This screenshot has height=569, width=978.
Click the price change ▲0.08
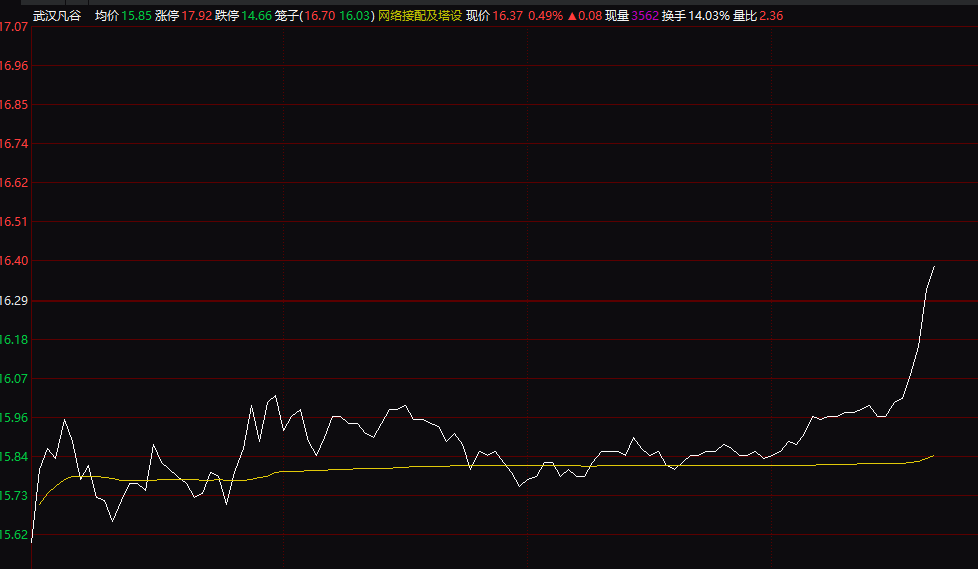pyautogui.click(x=584, y=16)
